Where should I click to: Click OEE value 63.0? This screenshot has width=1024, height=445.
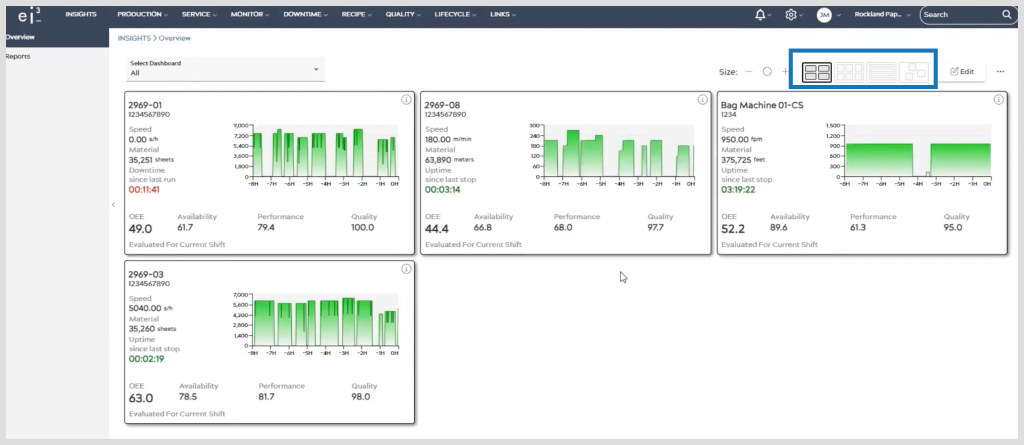coord(141,398)
